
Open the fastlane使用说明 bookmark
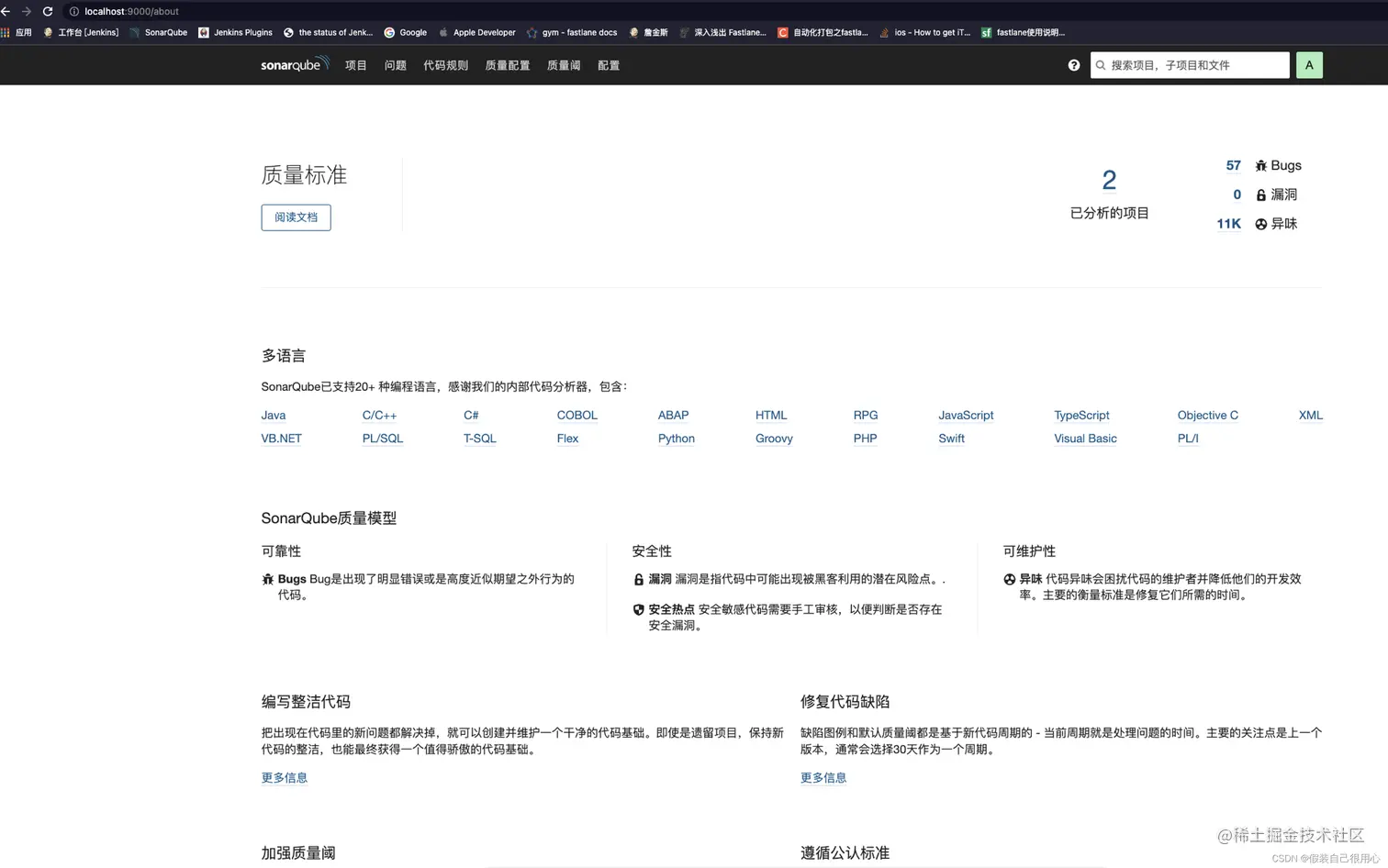(x=1023, y=32)
